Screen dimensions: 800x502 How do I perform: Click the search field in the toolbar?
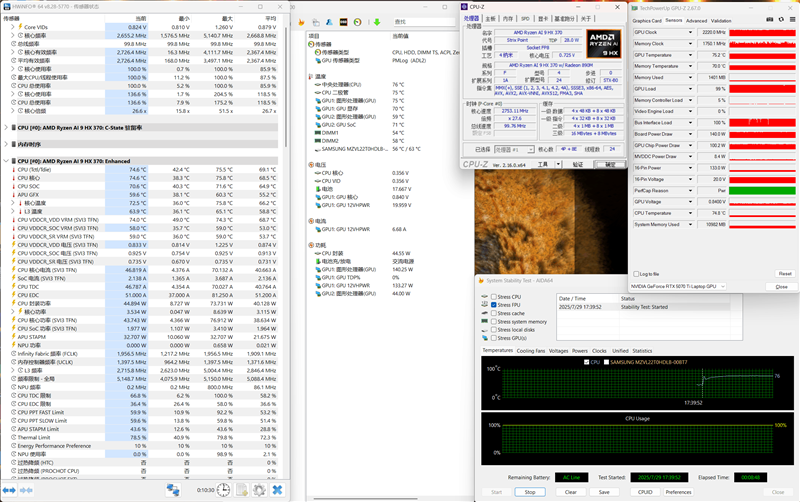point(424,22)
